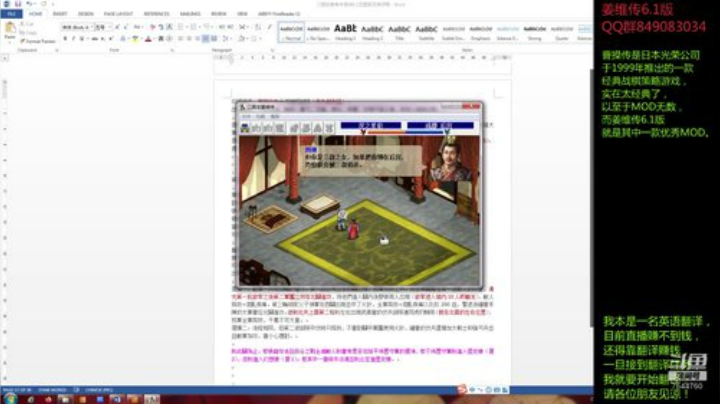Click the Phonetic Guide icon
The image size is (720, 404).
click(161, 28)
